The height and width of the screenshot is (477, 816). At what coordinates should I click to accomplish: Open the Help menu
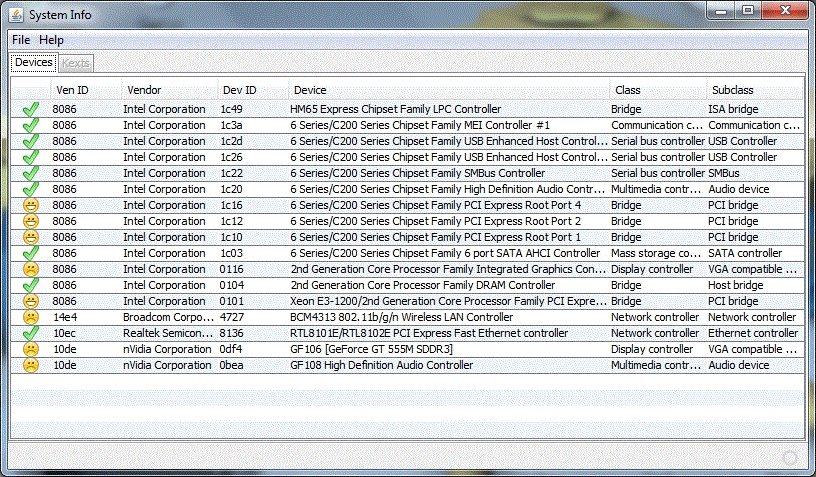pyautogui.click(x=52, y=40)
